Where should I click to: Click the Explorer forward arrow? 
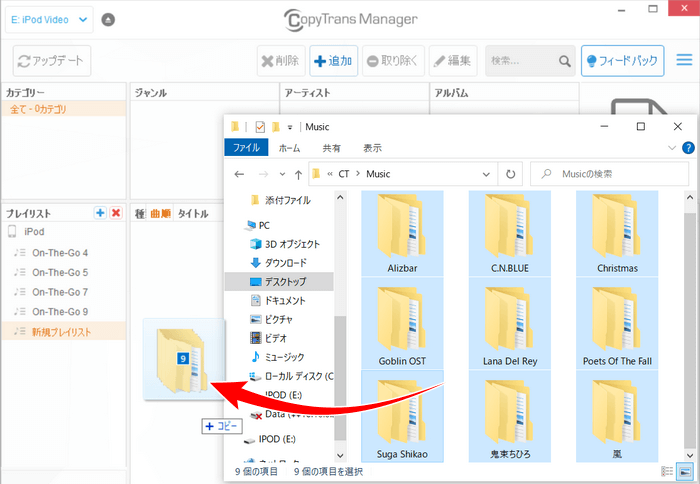(x=263, y=174)
